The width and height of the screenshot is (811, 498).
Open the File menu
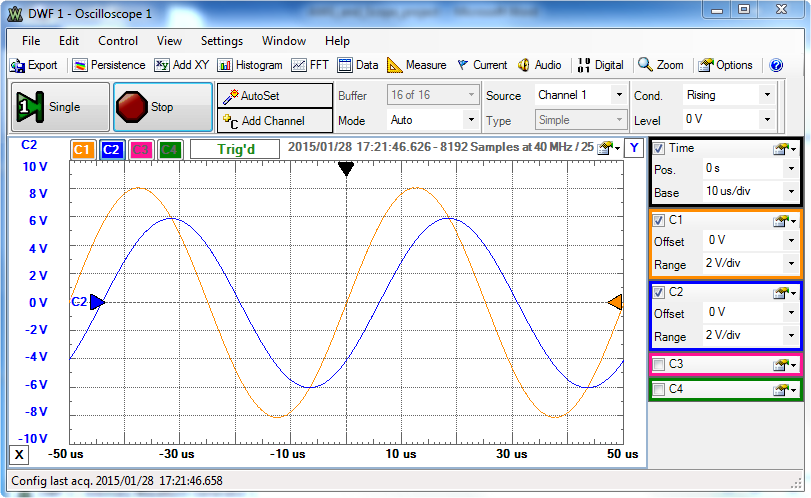pos(31,41)
